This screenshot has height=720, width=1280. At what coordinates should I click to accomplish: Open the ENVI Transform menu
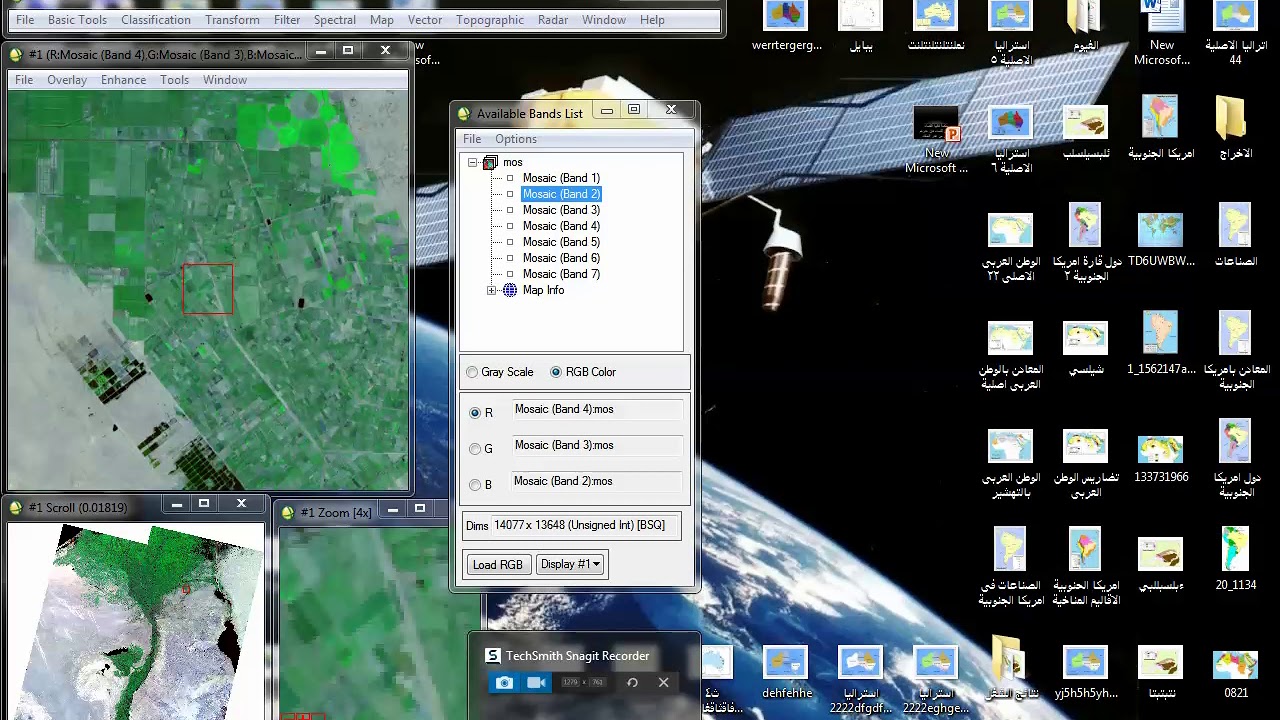click(x=232, y=19)
